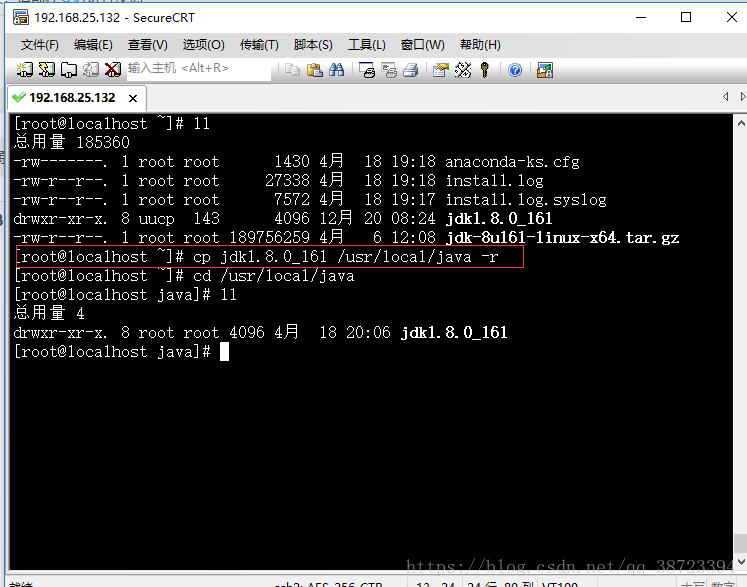The image size is (747, 587).
Task: Select the 192.168.25.132 session tab
Action: point(77,98)
